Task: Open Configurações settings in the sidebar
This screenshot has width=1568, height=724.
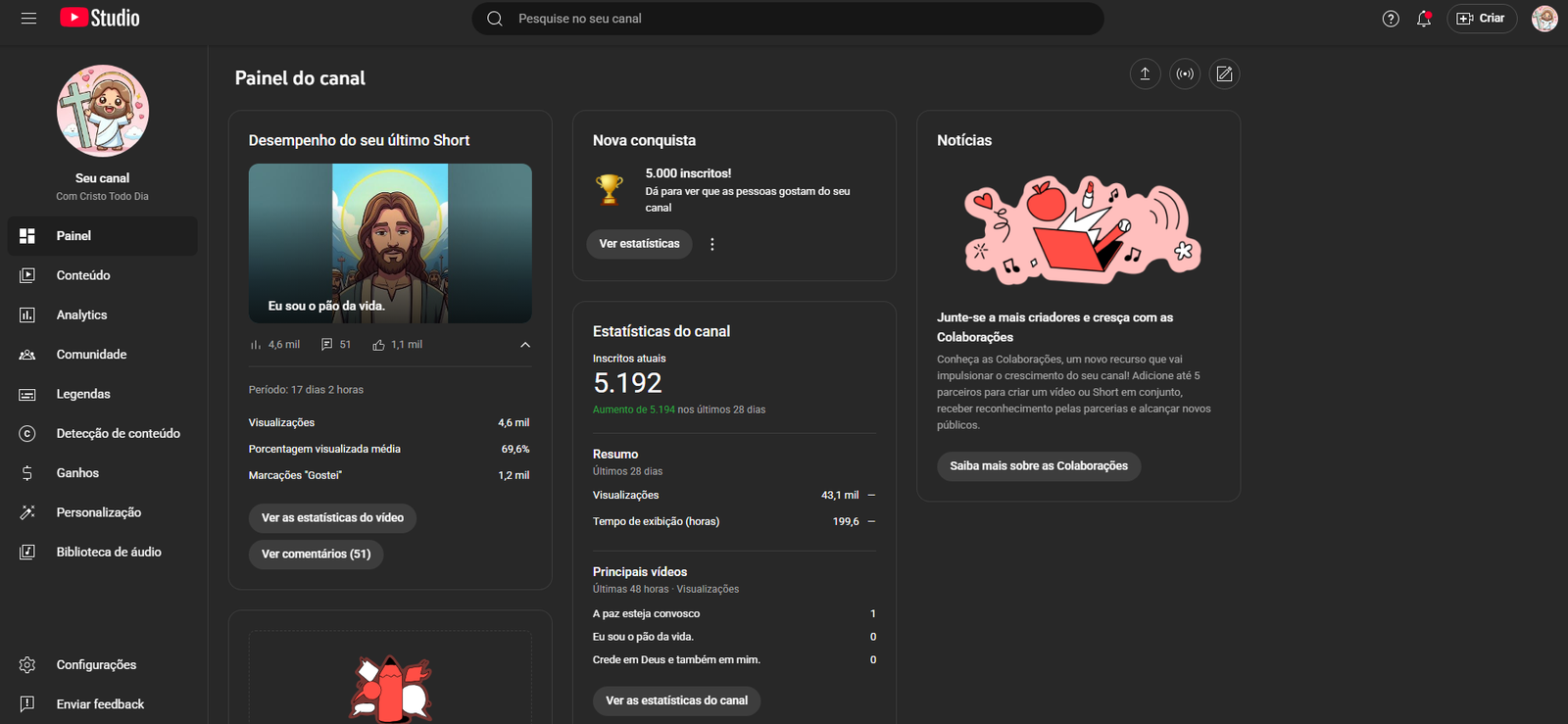Action: click(96, 664)
